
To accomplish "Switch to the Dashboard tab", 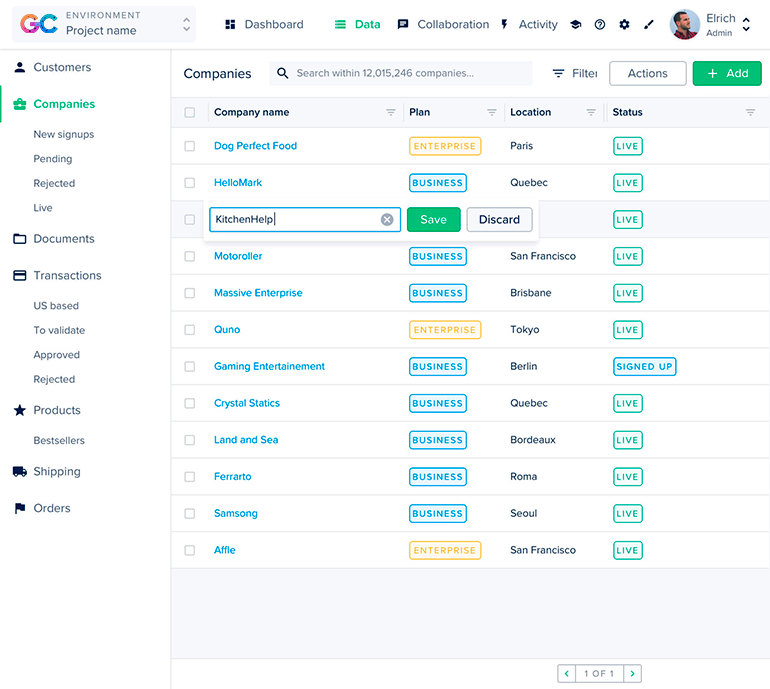I will (264, 25).
